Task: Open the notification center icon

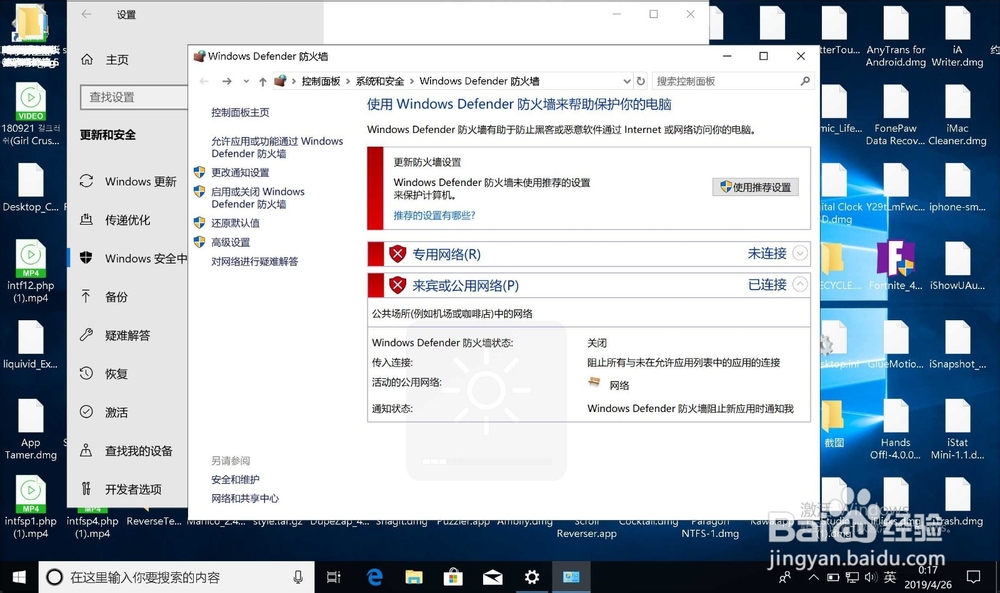Action: click(973, 577)
